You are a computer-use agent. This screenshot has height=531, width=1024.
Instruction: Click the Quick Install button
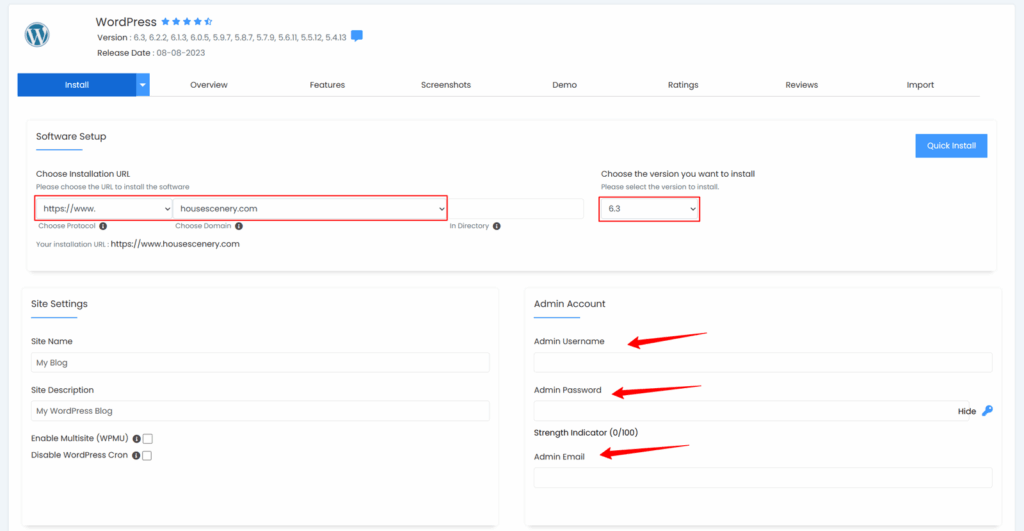[x=951, y=146]
